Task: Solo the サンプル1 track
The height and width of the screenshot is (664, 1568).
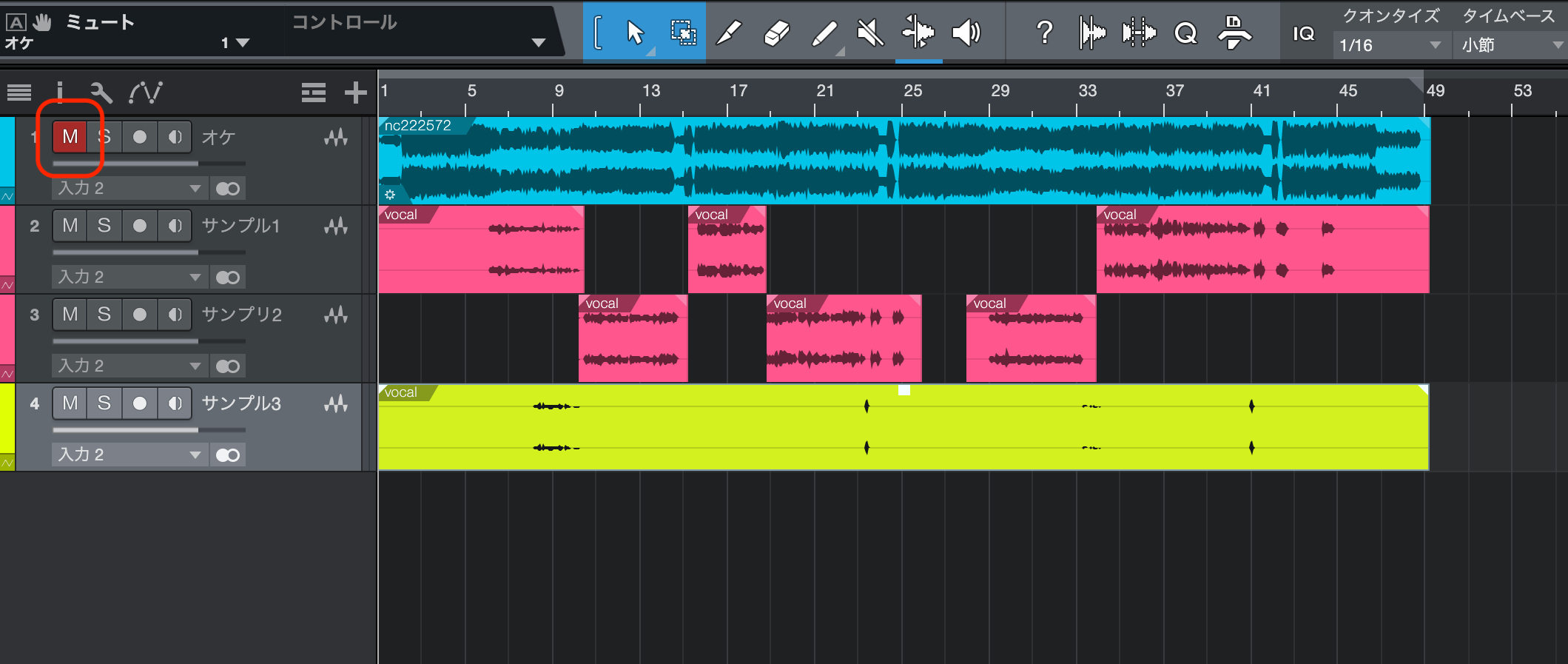Action: (104, 226)
